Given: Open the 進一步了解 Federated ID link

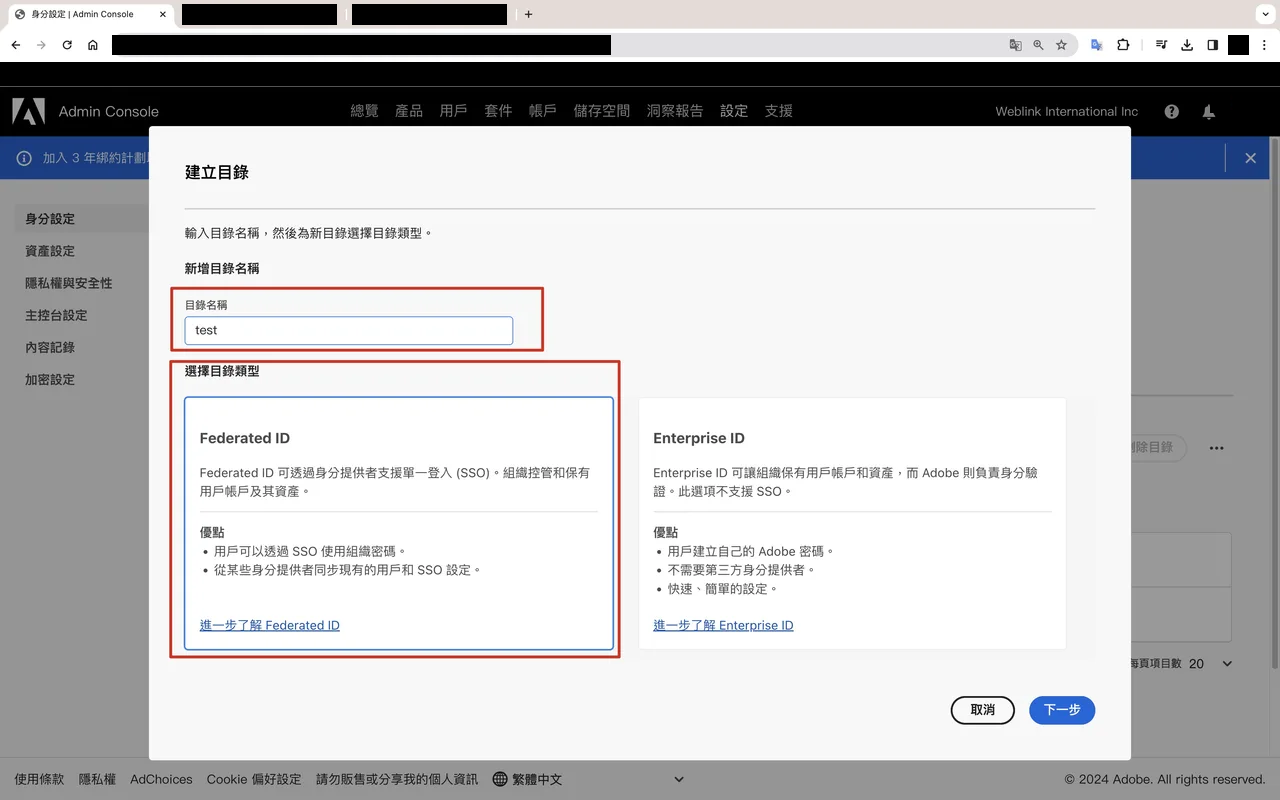Looking at the screenshot, I should point(270,625).
